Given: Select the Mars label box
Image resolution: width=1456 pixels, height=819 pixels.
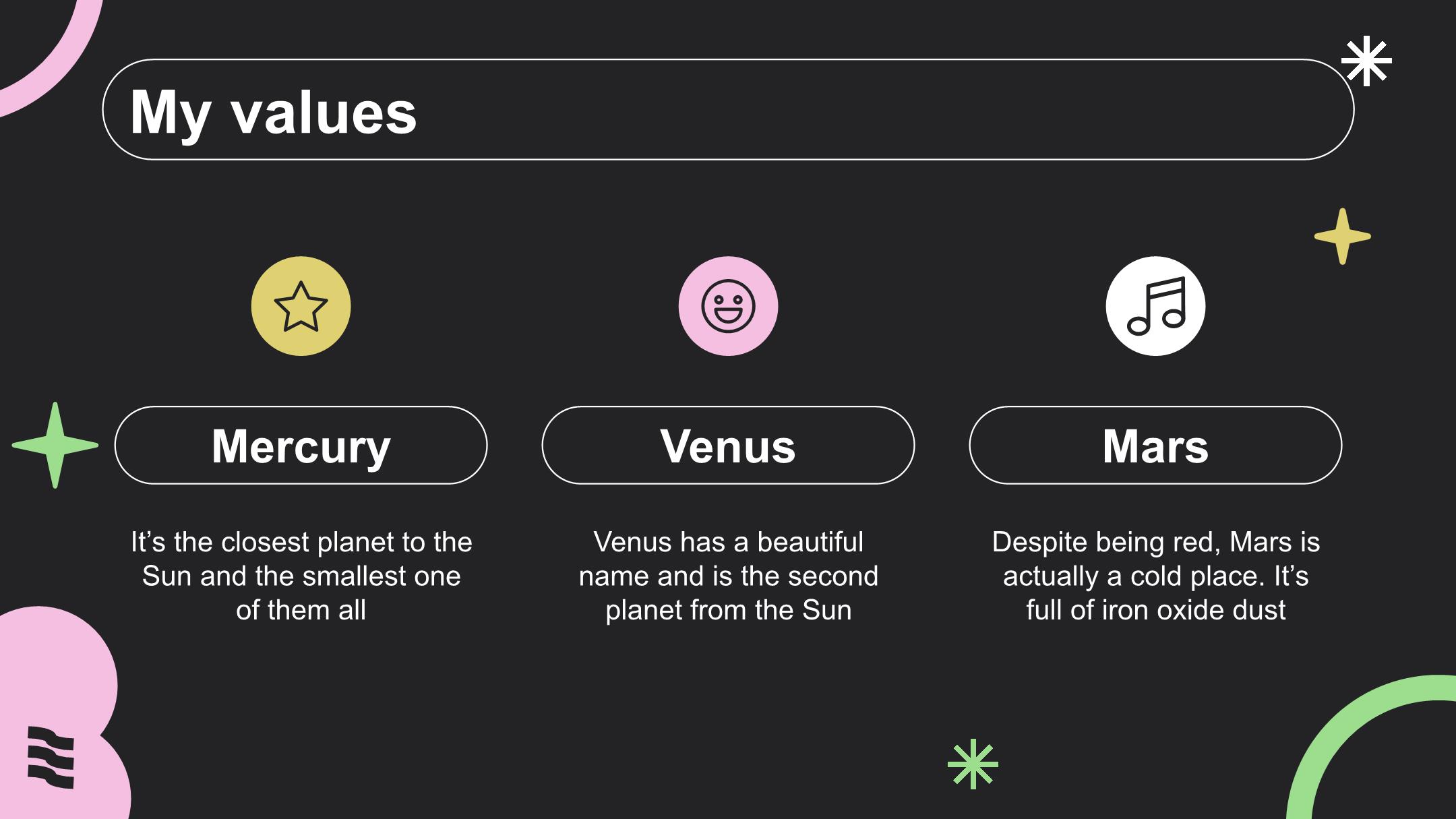Looking at the screenshot, I should coord(1155,446).
